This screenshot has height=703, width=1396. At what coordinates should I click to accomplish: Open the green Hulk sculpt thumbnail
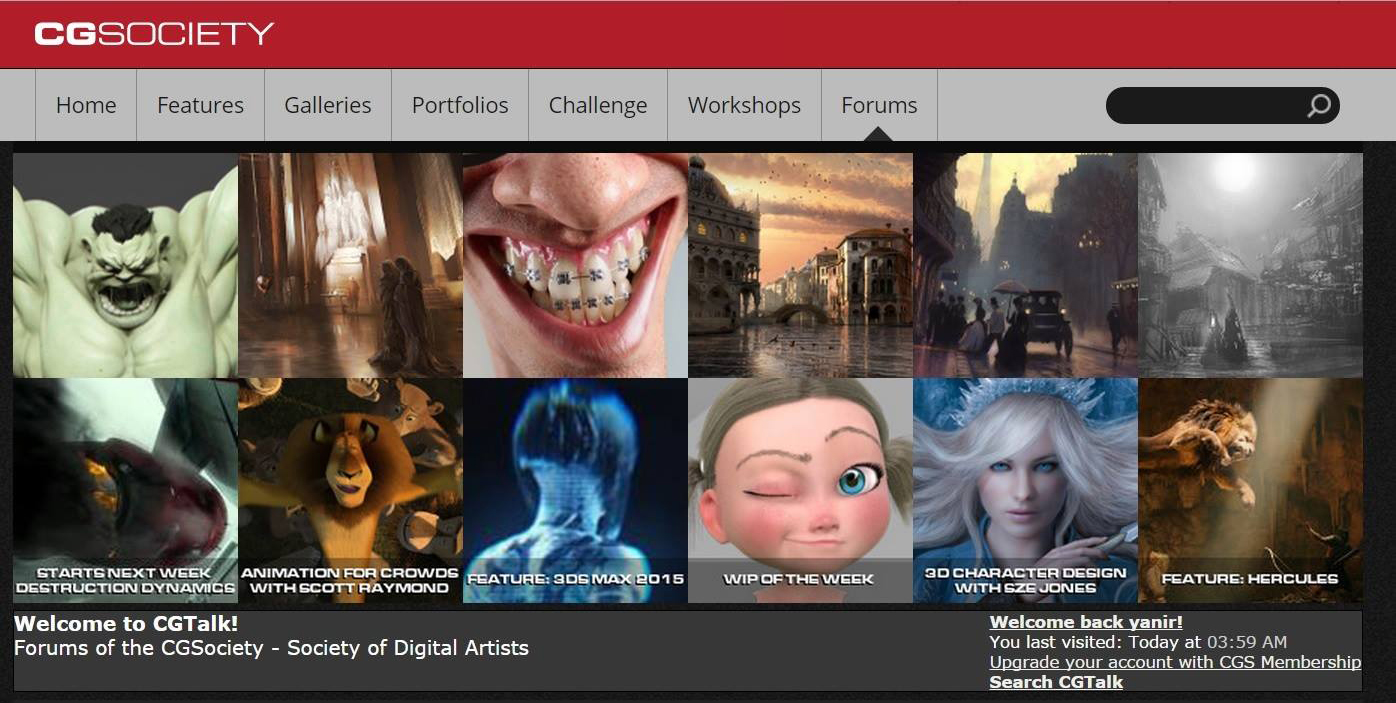[x=125, y=265]
